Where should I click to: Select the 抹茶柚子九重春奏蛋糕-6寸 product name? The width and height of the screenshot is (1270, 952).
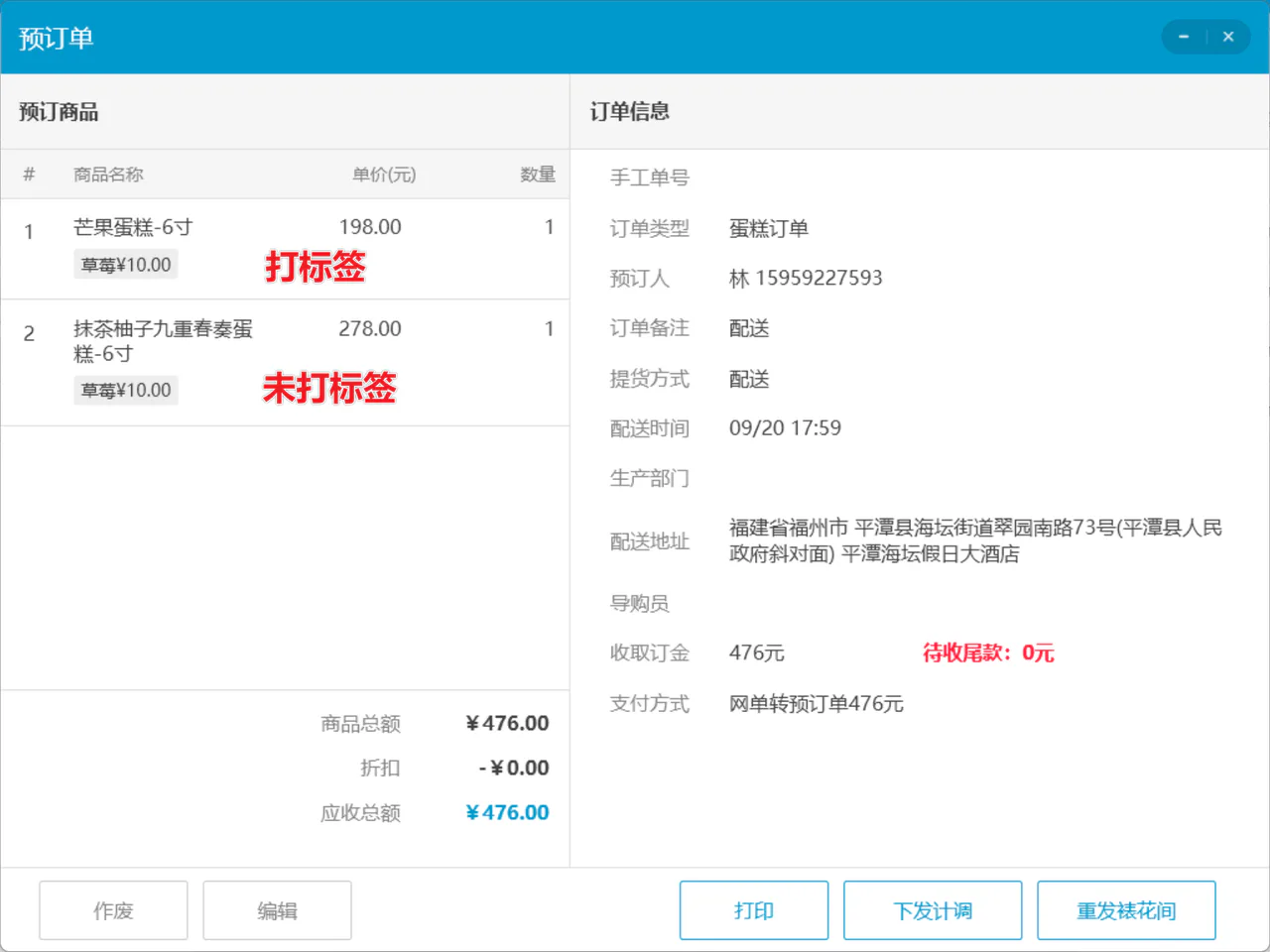[163, 341]
